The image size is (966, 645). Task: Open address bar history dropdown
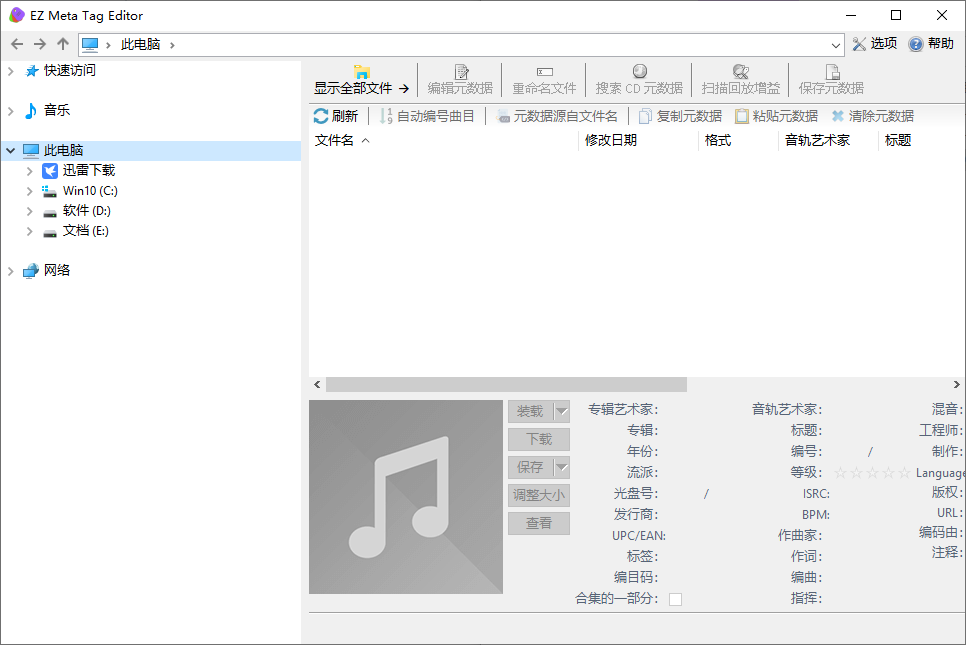(835, 45)
